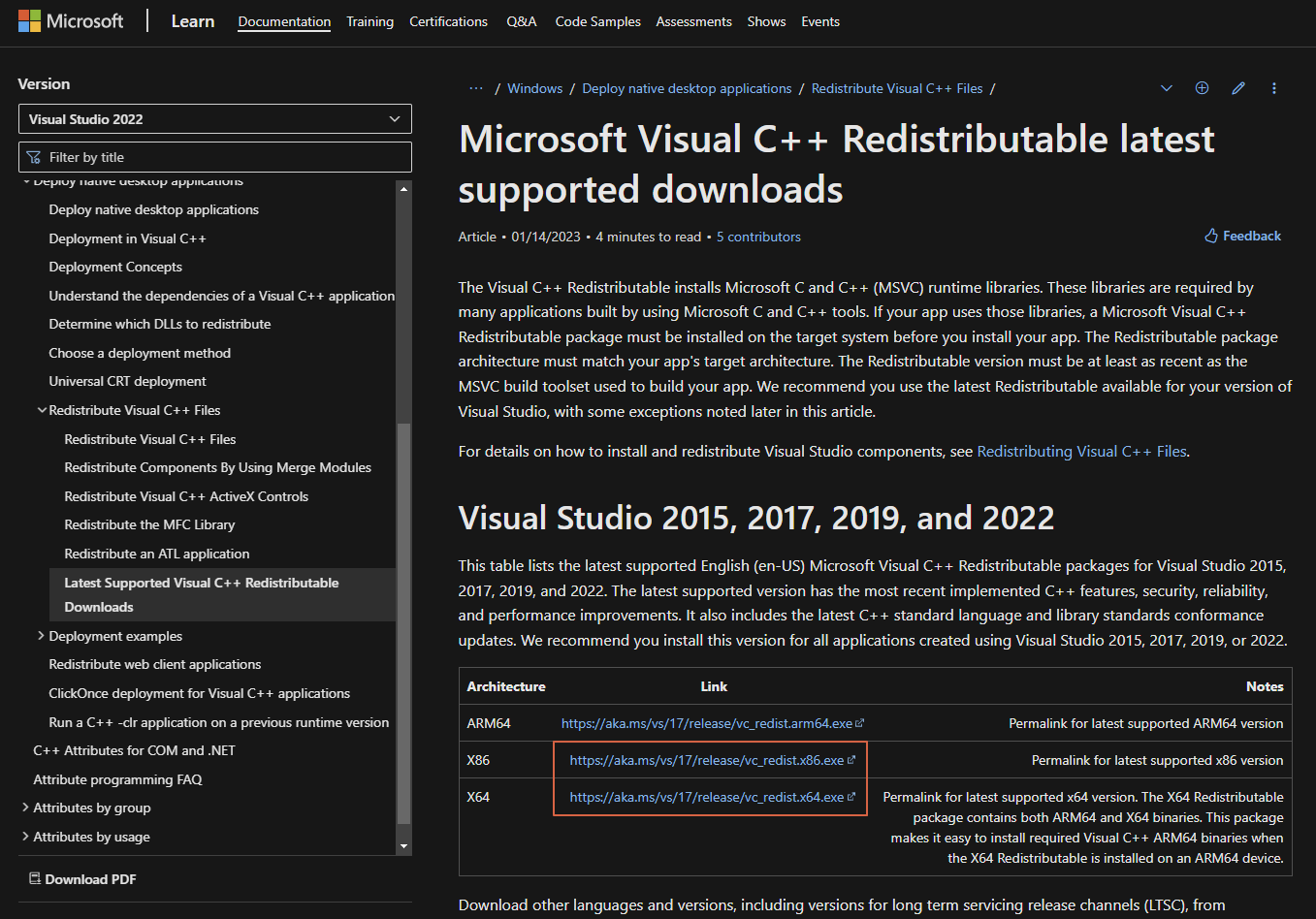Click the Download PDF icon
This screenshot has height=919, width=1316.
point(36,878)
